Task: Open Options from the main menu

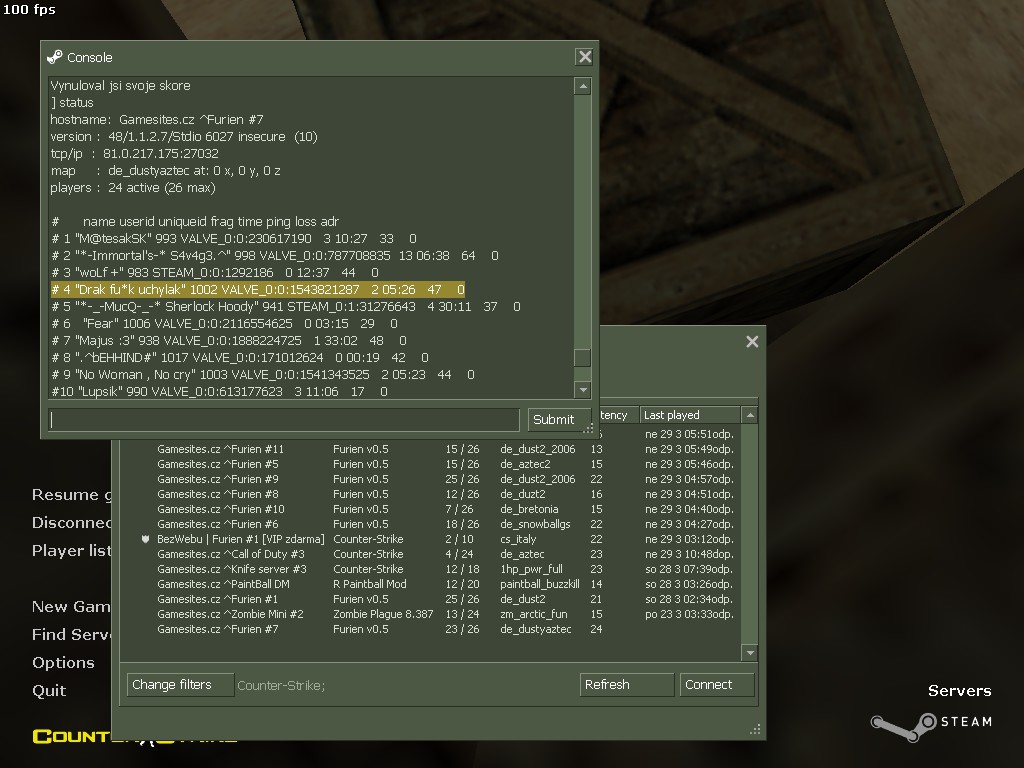Action: (x=63, y=663)
